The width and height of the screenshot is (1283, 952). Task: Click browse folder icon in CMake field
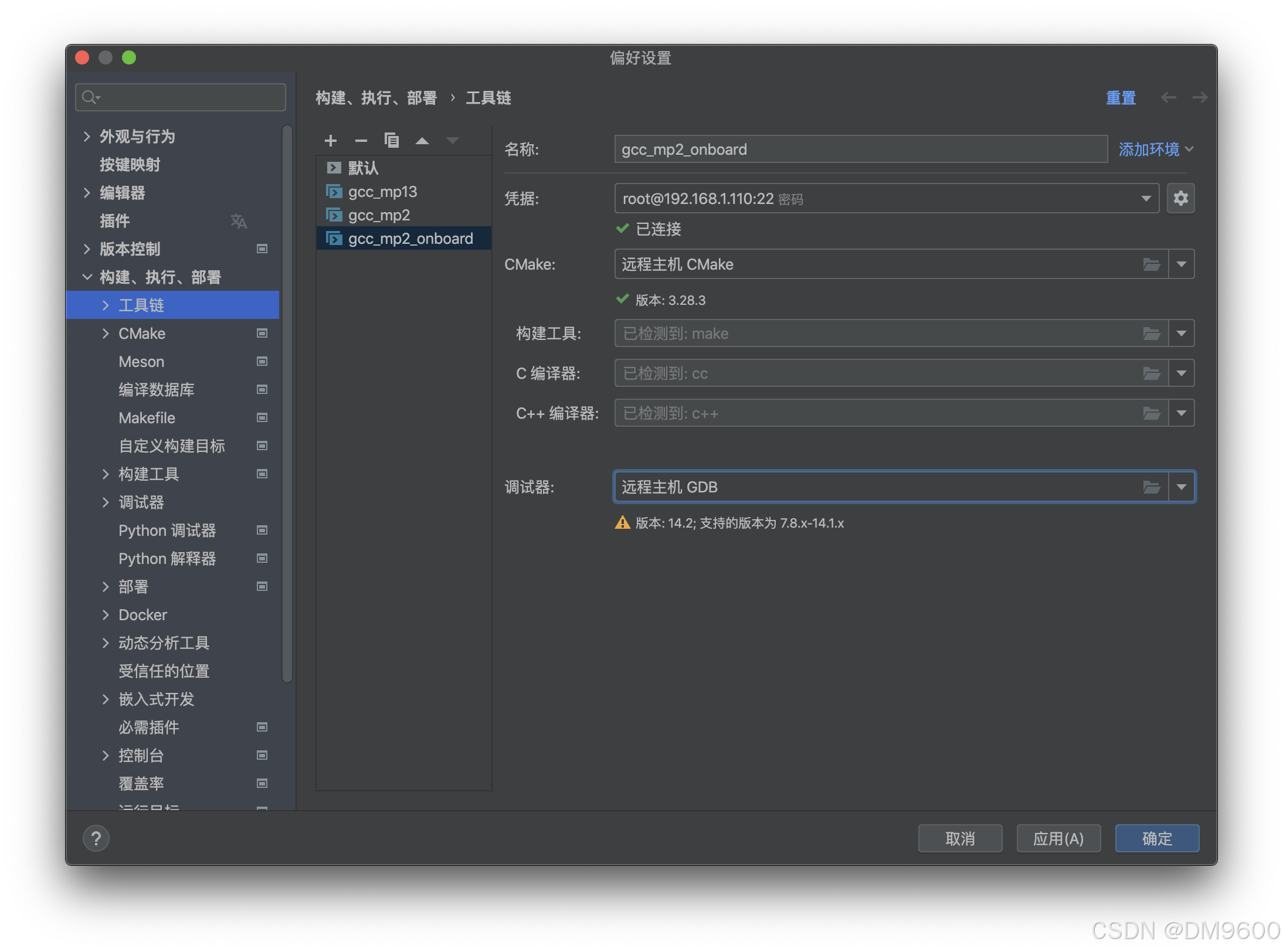1151,264
